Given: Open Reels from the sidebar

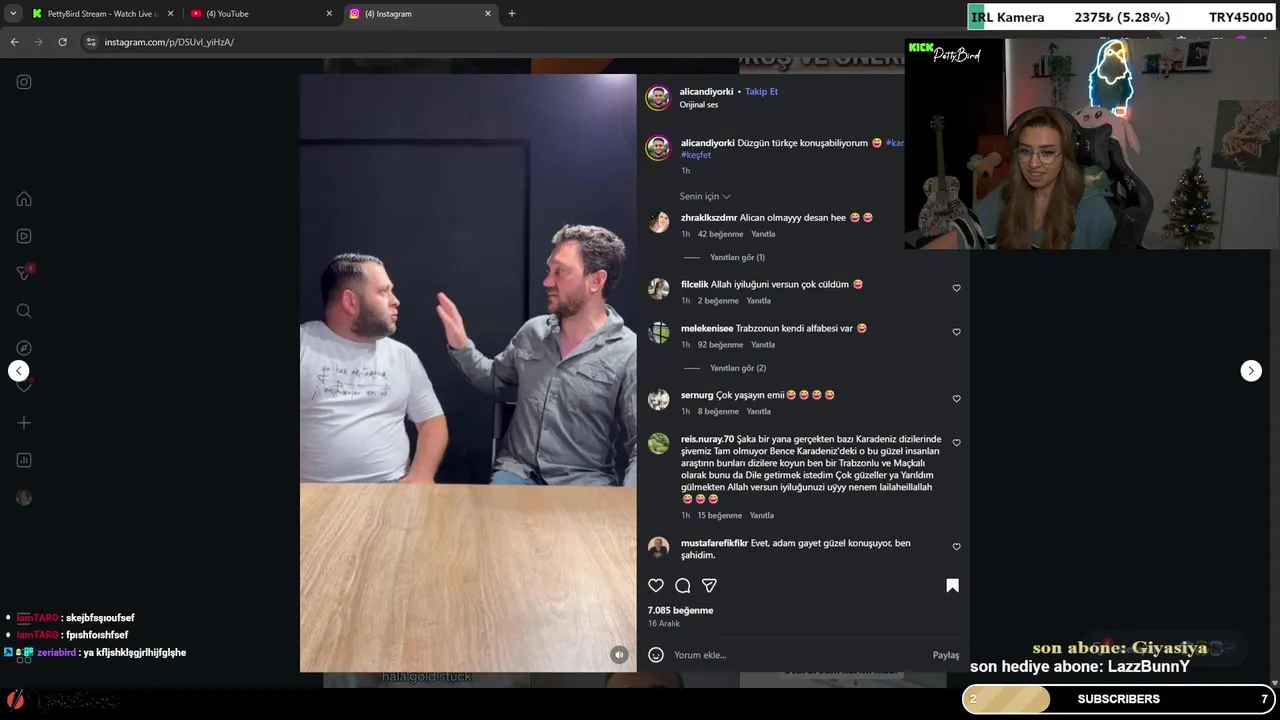Looking at the screenshot, I should coord(24,236).
